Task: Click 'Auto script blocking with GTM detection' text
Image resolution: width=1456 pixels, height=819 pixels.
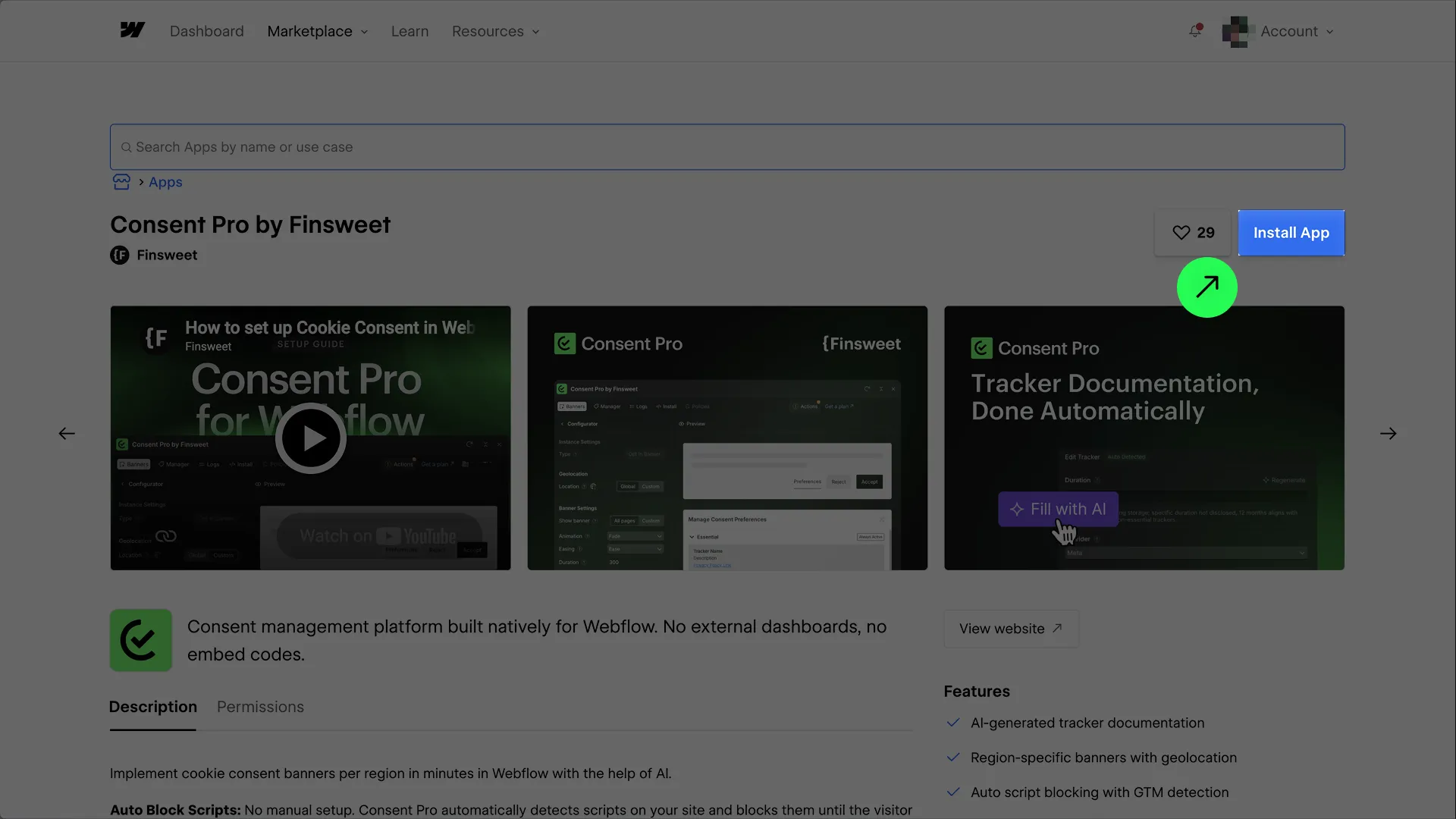Action: coord(1100,792)
